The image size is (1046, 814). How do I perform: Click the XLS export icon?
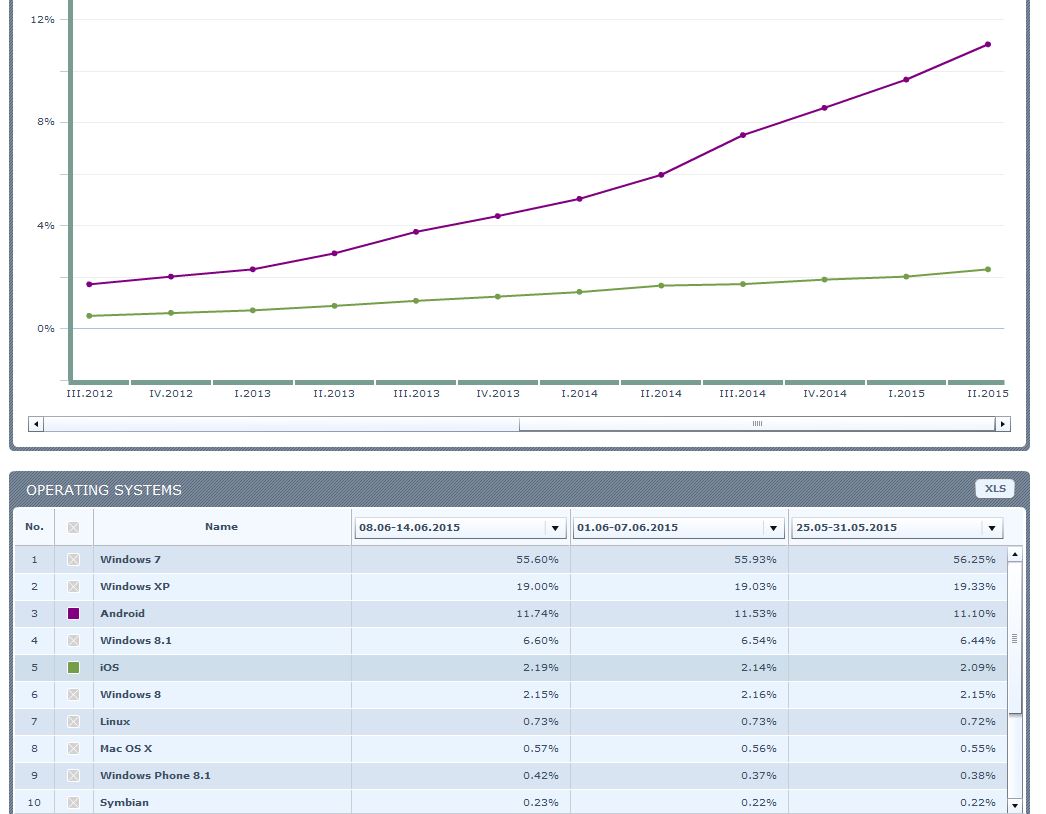pos(994,488)
